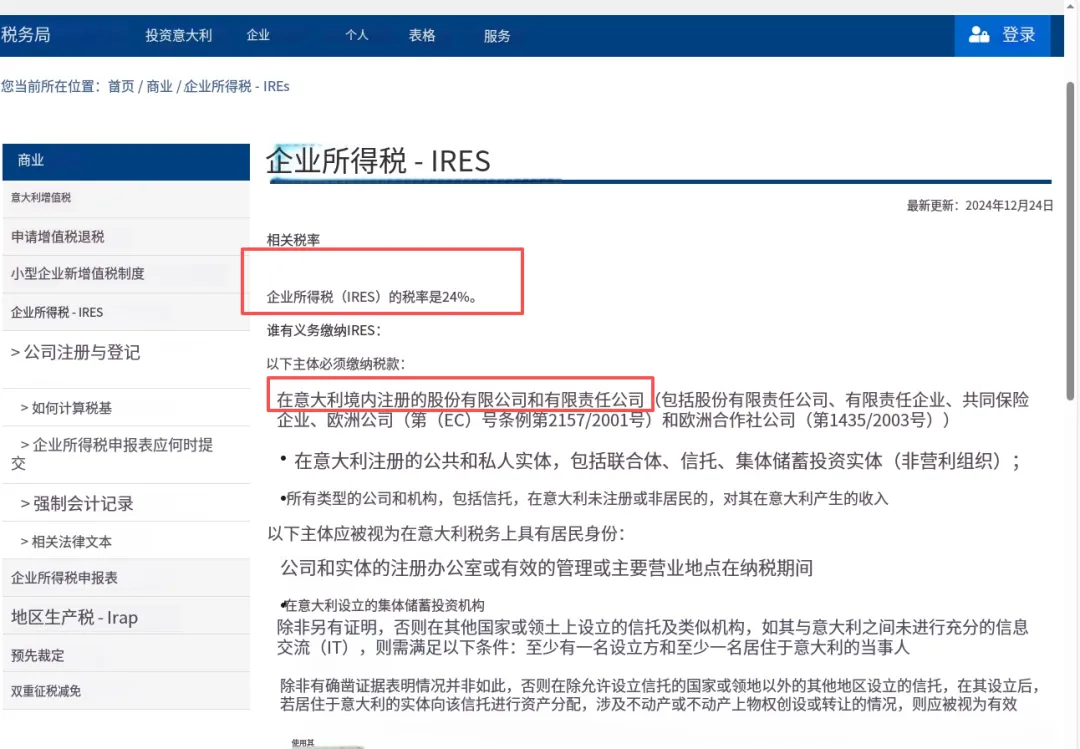This screenshot has height=749, width=1080.
Task: Open the 投资意大利 menu
Action: coord(180,34)
